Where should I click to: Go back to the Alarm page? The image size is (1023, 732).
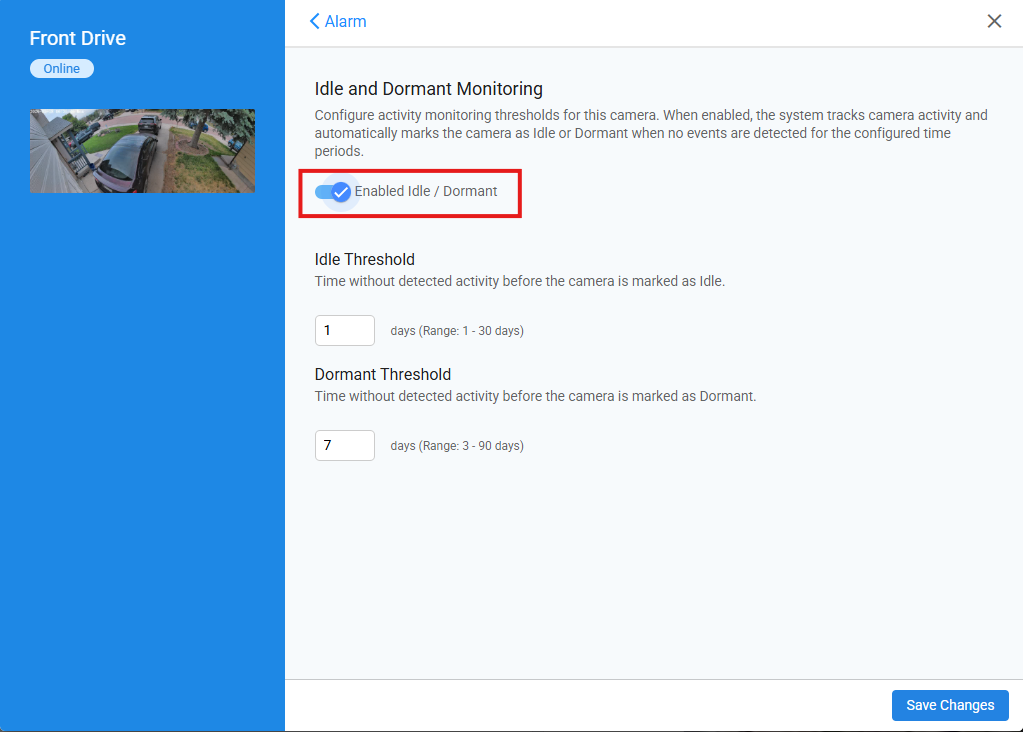click(338, 22)
